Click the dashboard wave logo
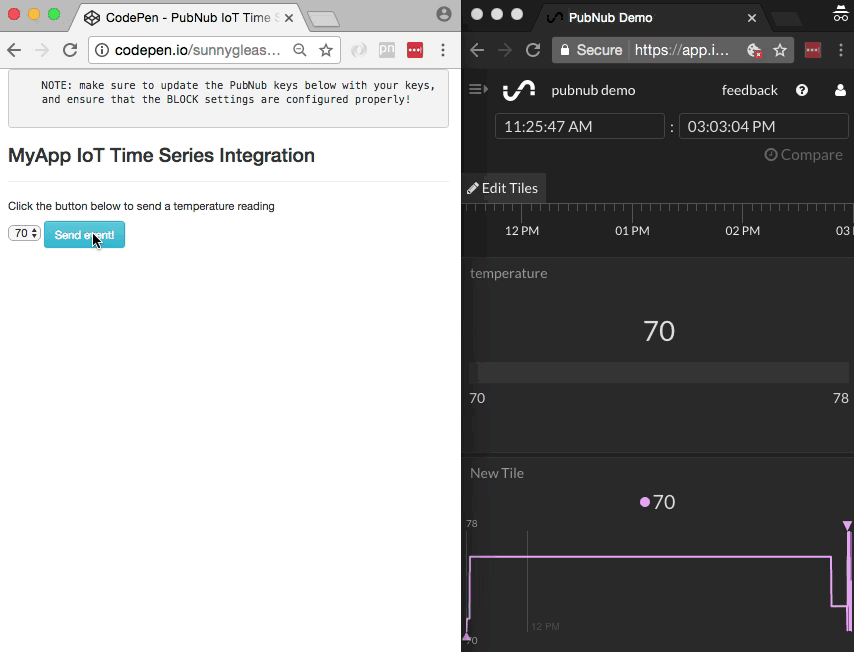 518,90
